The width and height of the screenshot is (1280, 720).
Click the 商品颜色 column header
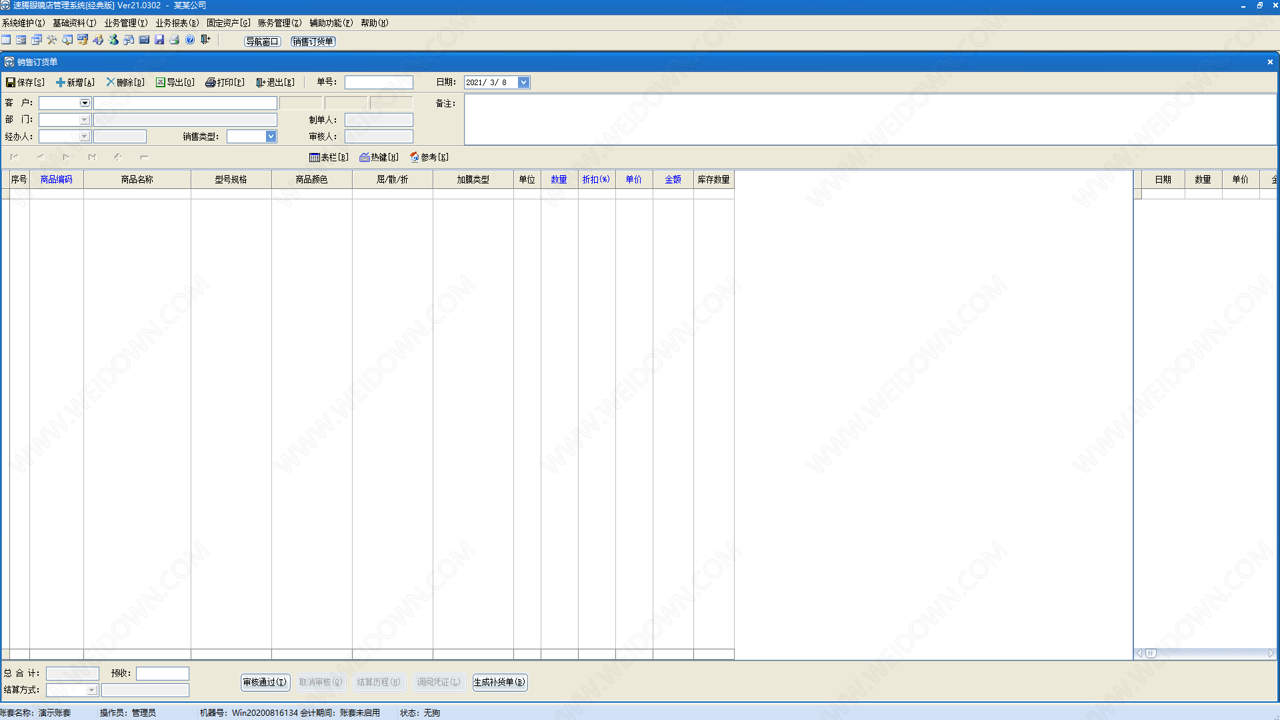[x=312, y=180]
